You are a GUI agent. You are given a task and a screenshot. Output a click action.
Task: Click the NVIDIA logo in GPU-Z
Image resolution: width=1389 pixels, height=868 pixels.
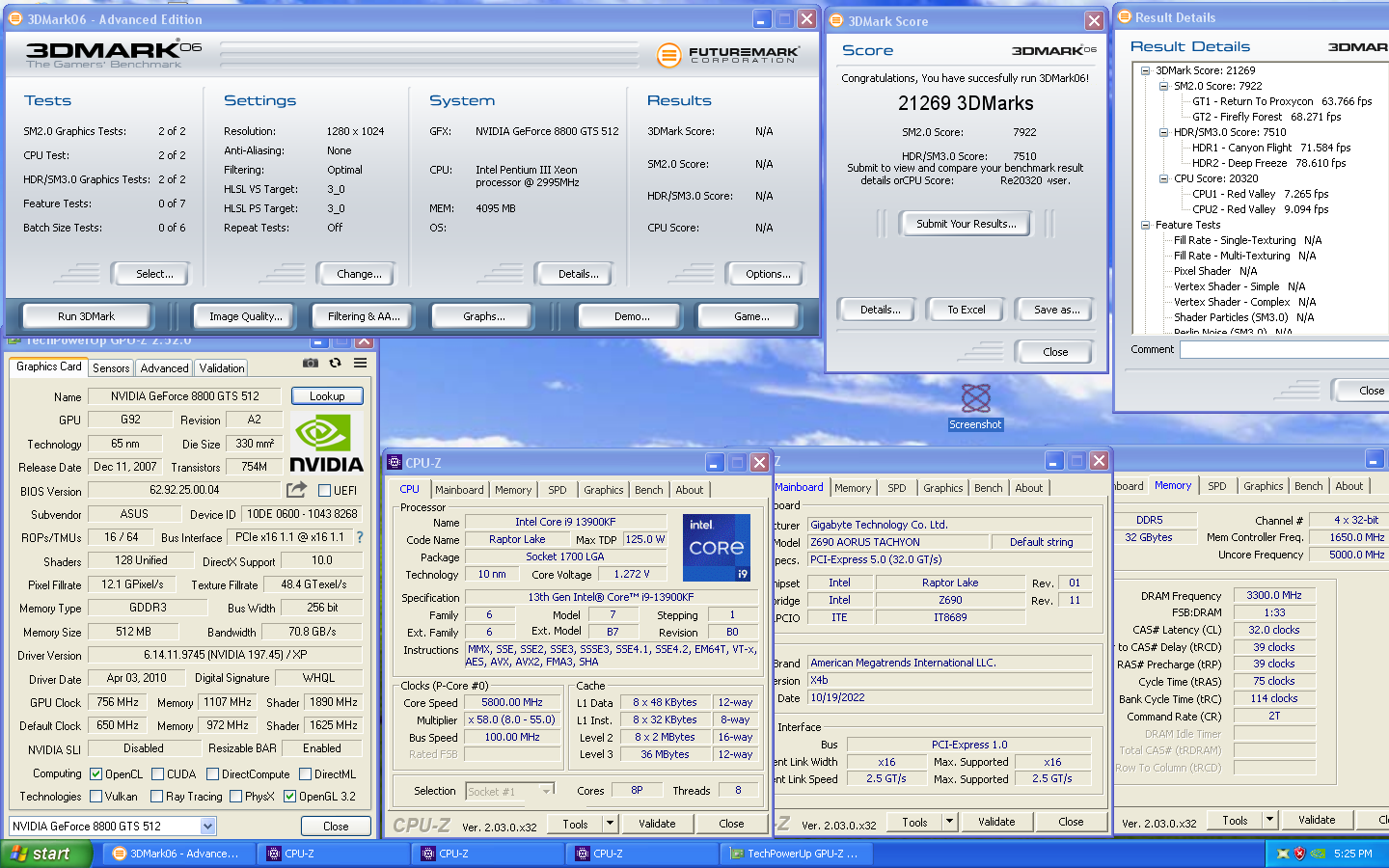(326, 443)
